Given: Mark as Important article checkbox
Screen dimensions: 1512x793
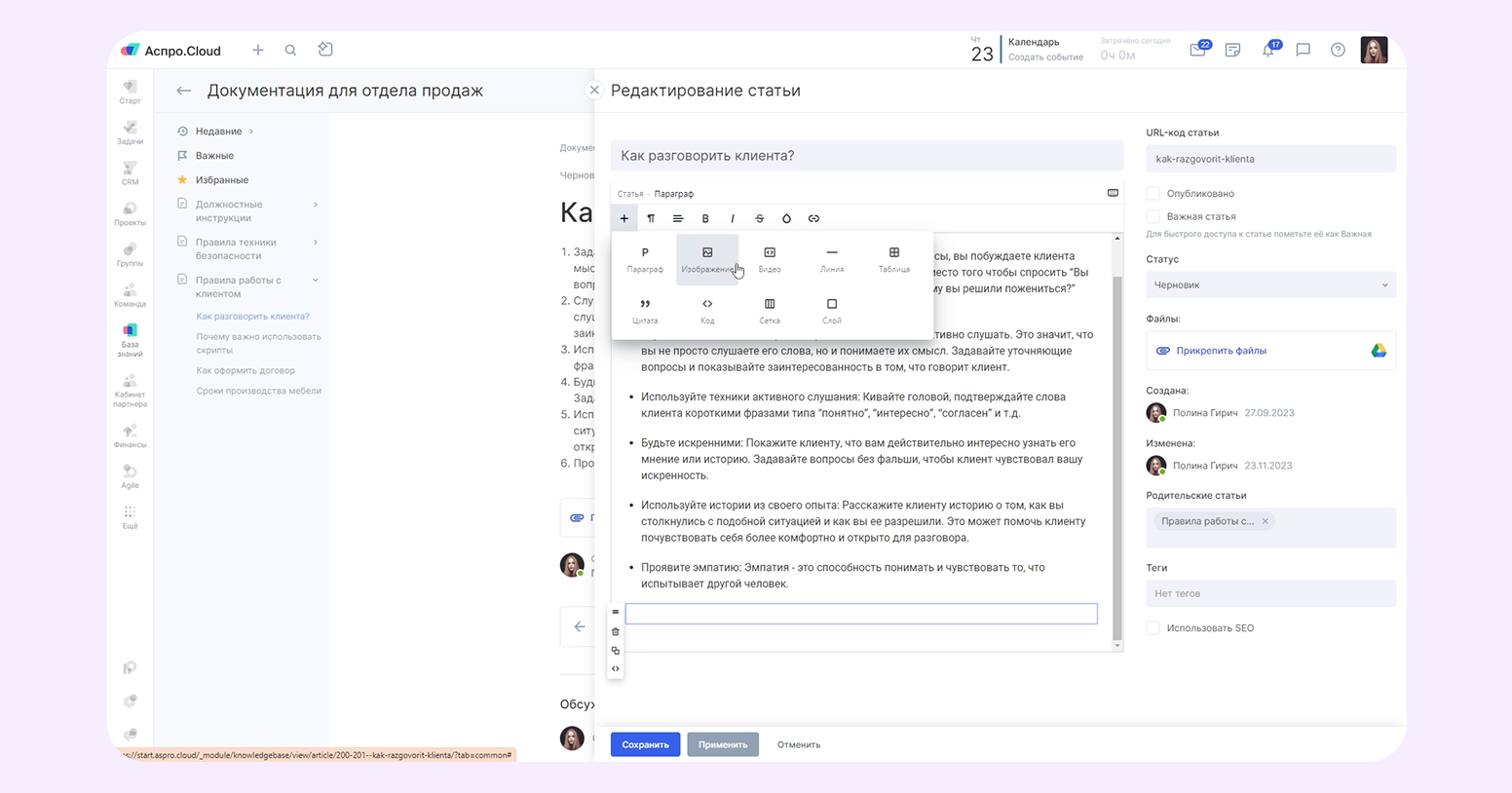Looking at the screenshot, I should (1153, 217).
